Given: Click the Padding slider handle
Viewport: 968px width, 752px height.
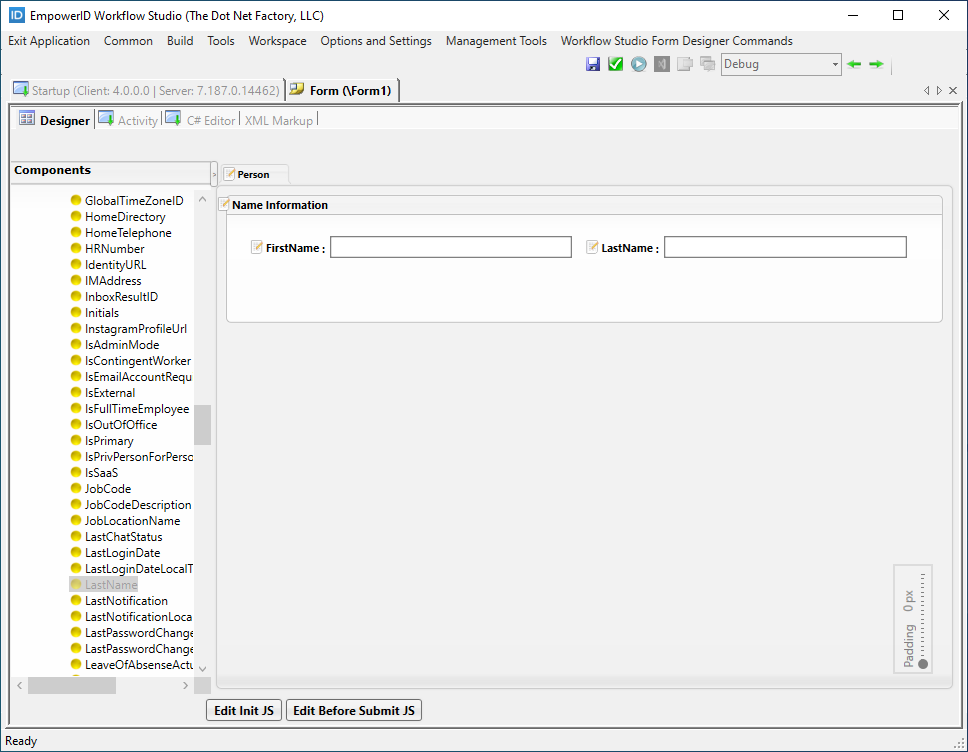Looking at the screenshot, I should (922, 663).
